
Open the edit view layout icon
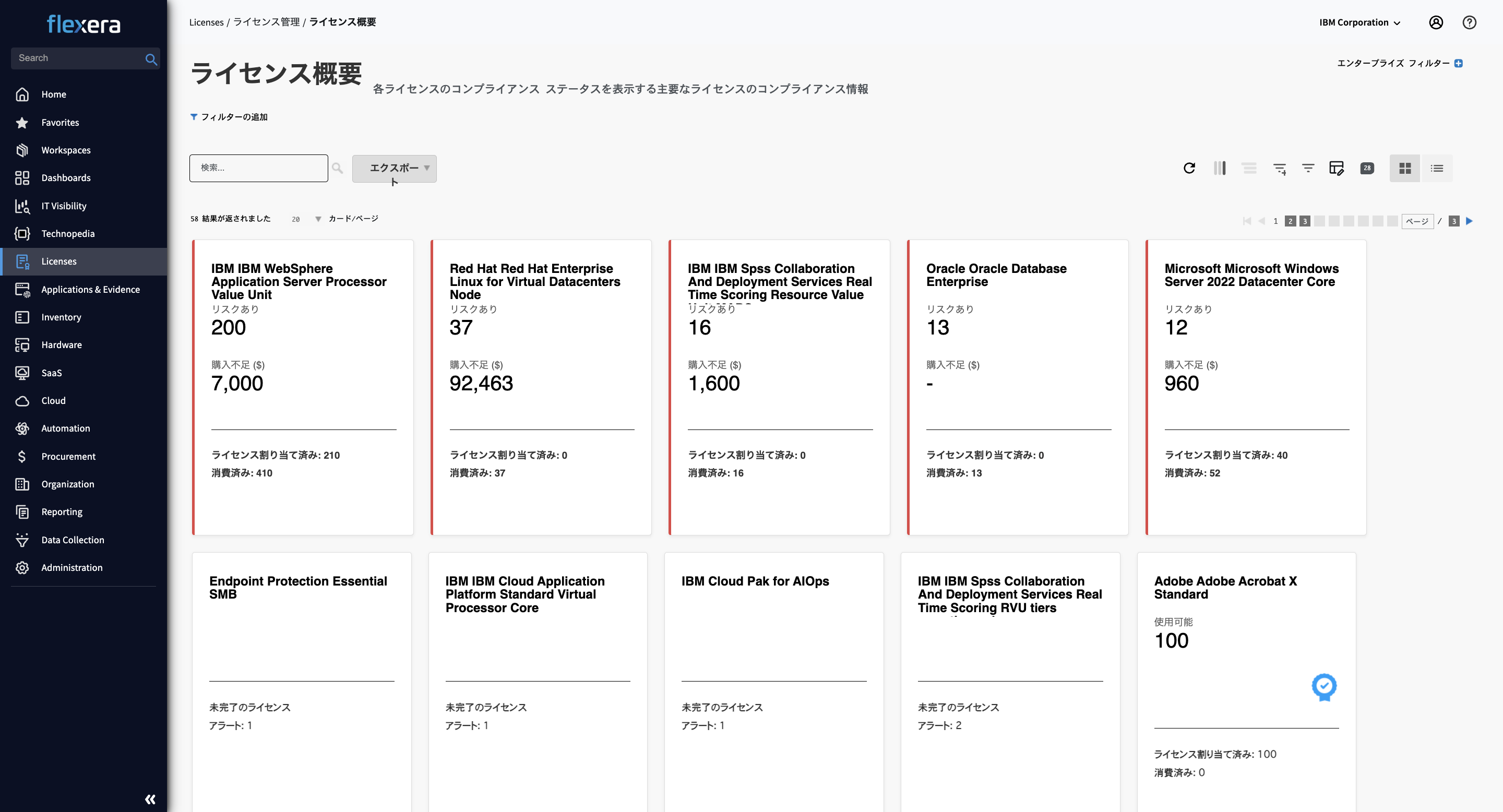coord(1336,168)
